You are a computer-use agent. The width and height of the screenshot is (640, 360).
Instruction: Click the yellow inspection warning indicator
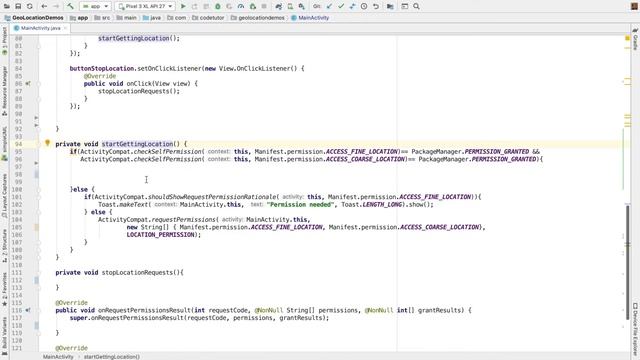[x=627, y=38]
